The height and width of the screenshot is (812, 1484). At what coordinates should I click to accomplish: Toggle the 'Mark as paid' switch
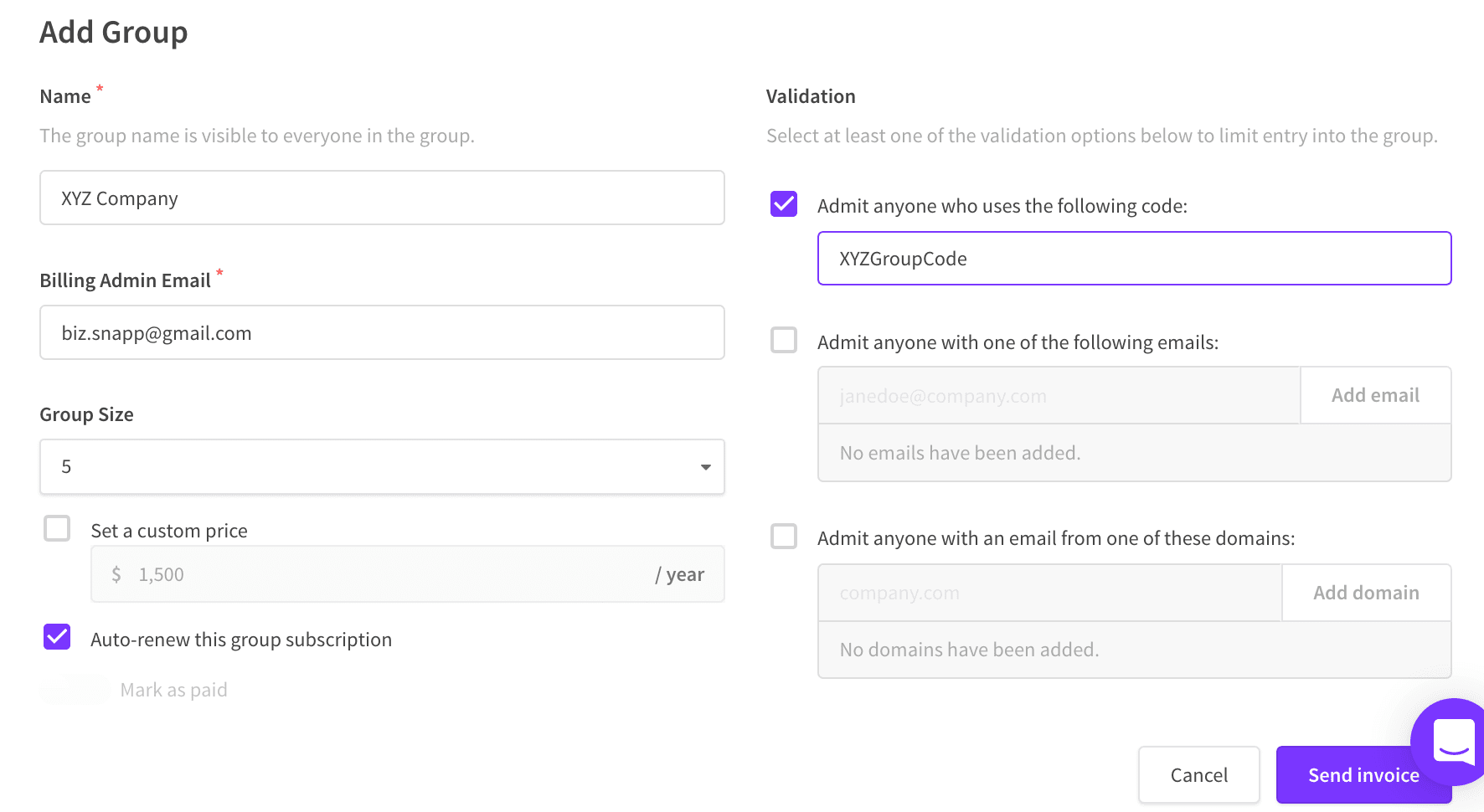point(75,689)
